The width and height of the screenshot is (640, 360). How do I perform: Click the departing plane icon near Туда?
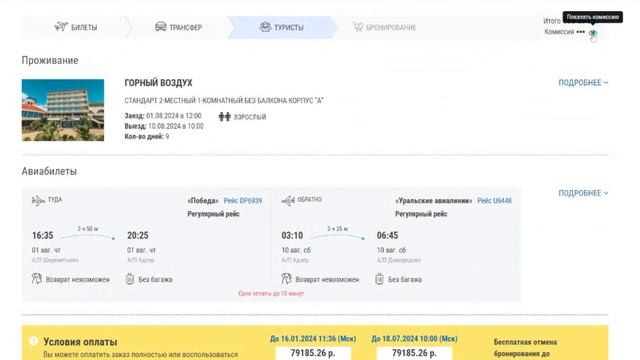pos(38,200)
